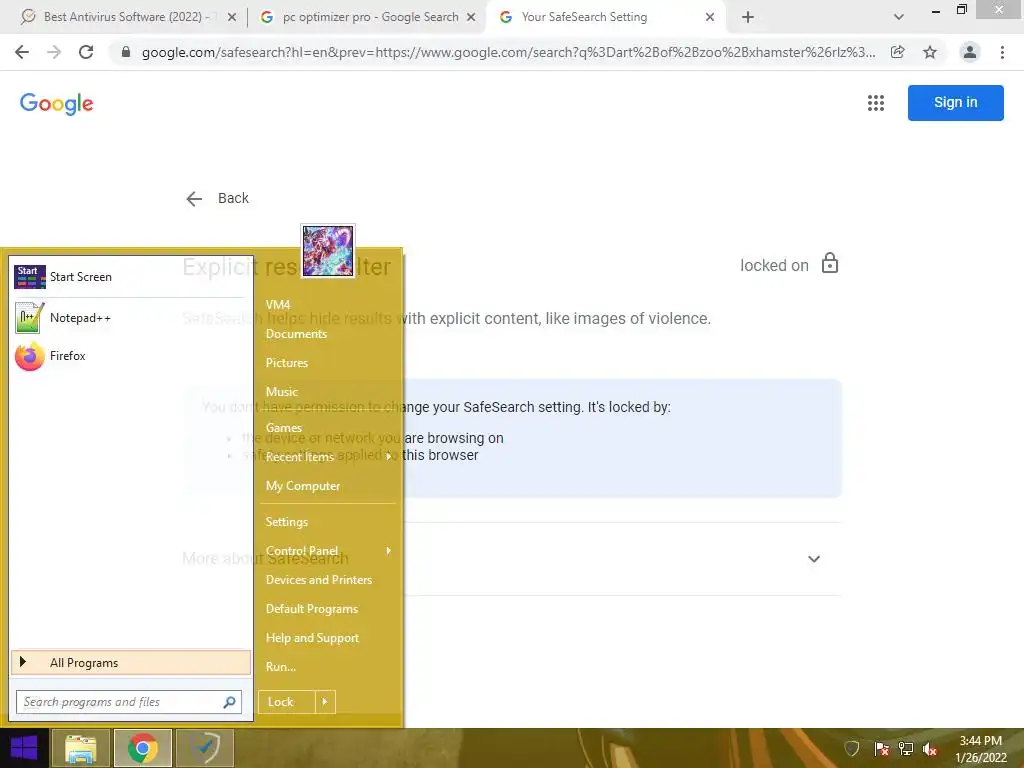
Task: Open the tab search chevron
Action: tap(899, 17)
